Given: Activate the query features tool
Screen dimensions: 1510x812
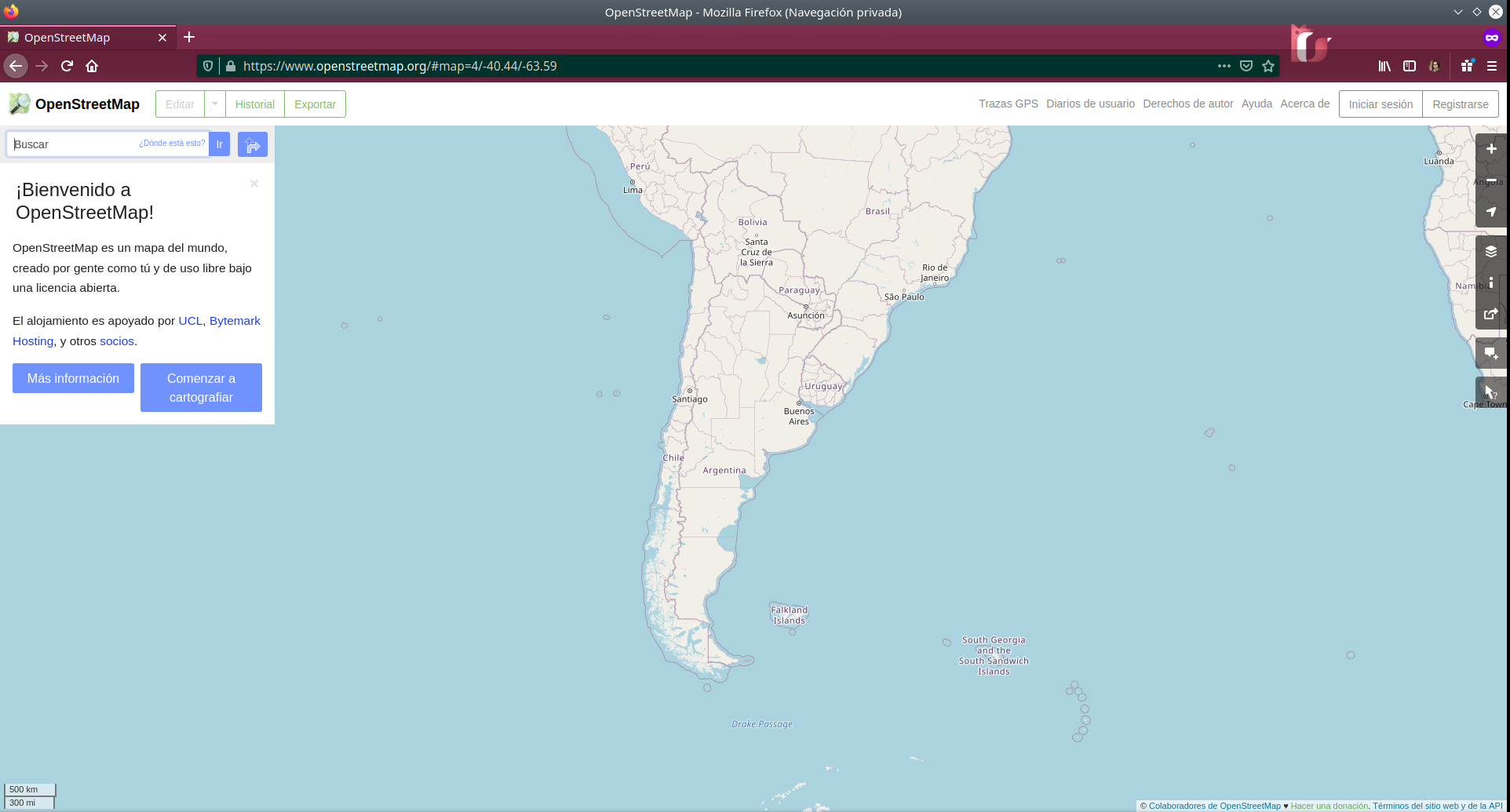Looking at the screenshot, I should pos(1491,391).
